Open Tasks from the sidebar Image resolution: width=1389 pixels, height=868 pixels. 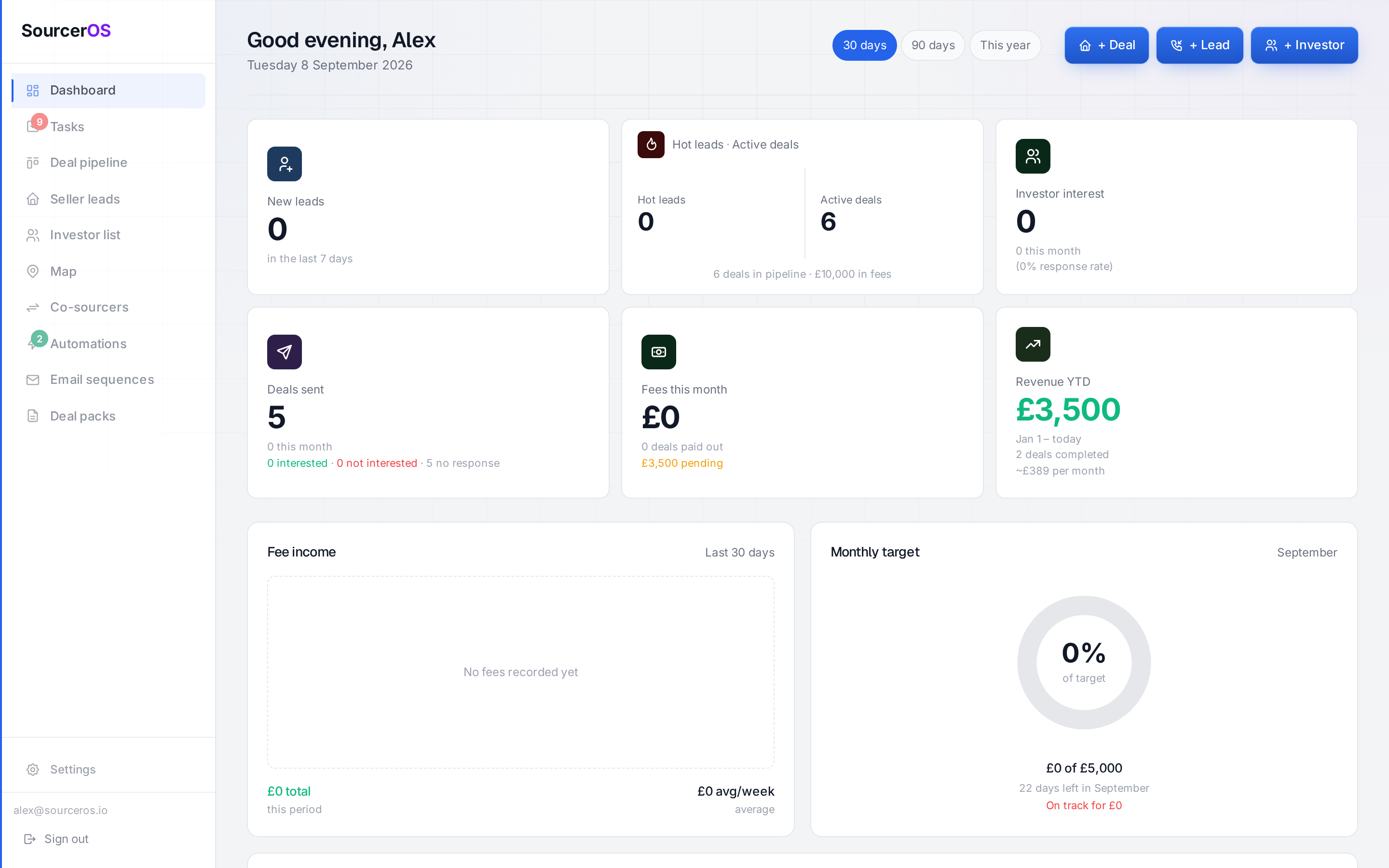click(109, 126)
